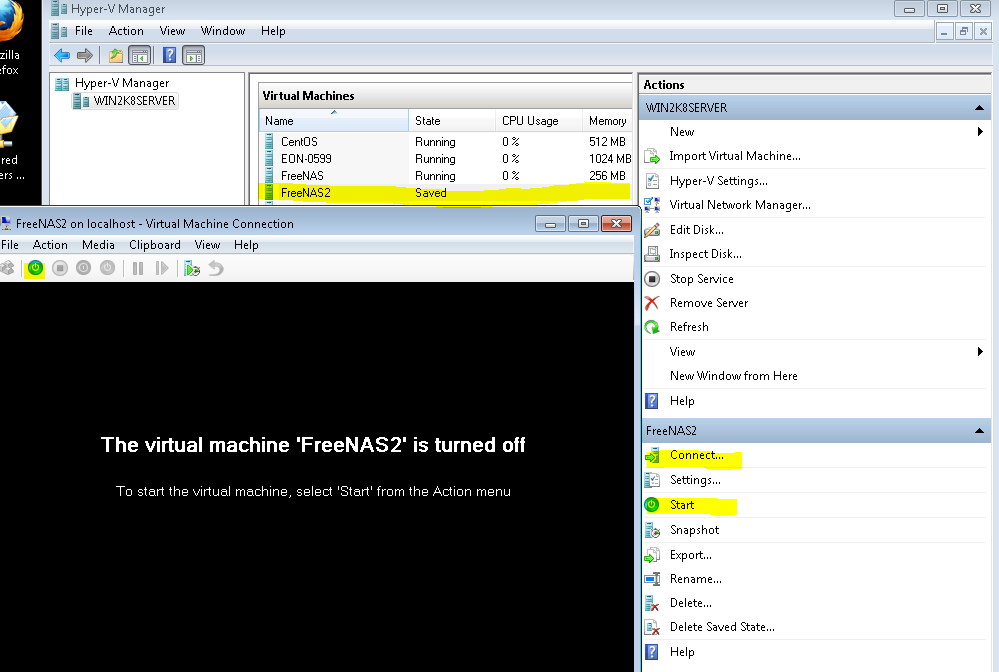This screenshot has height=672, width=999.
Task: Open the Action menu in Hyper-V Manager
Action: coord(126,31)
